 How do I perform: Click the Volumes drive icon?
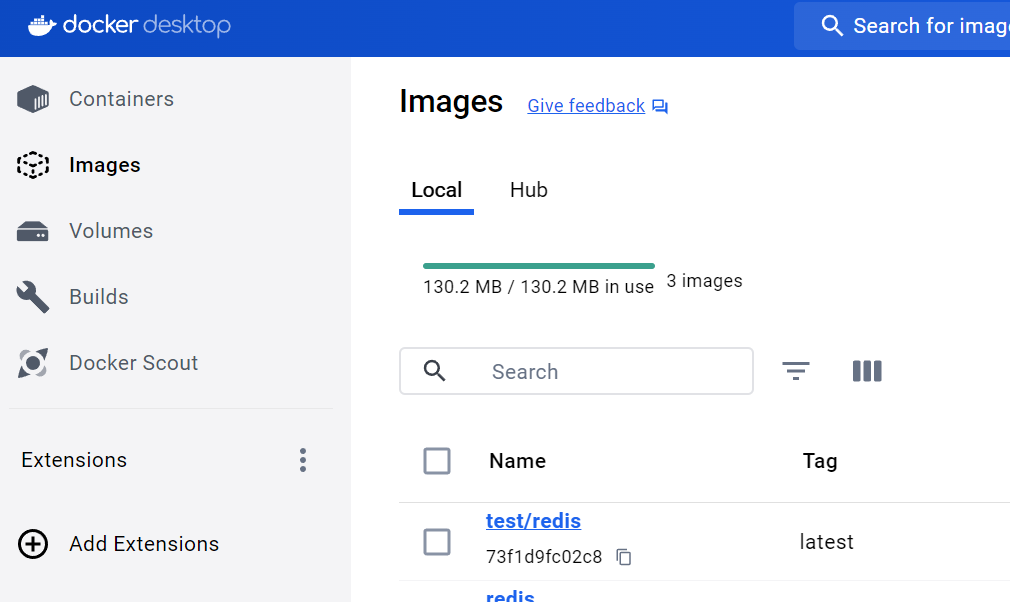(x=33, y=231)
